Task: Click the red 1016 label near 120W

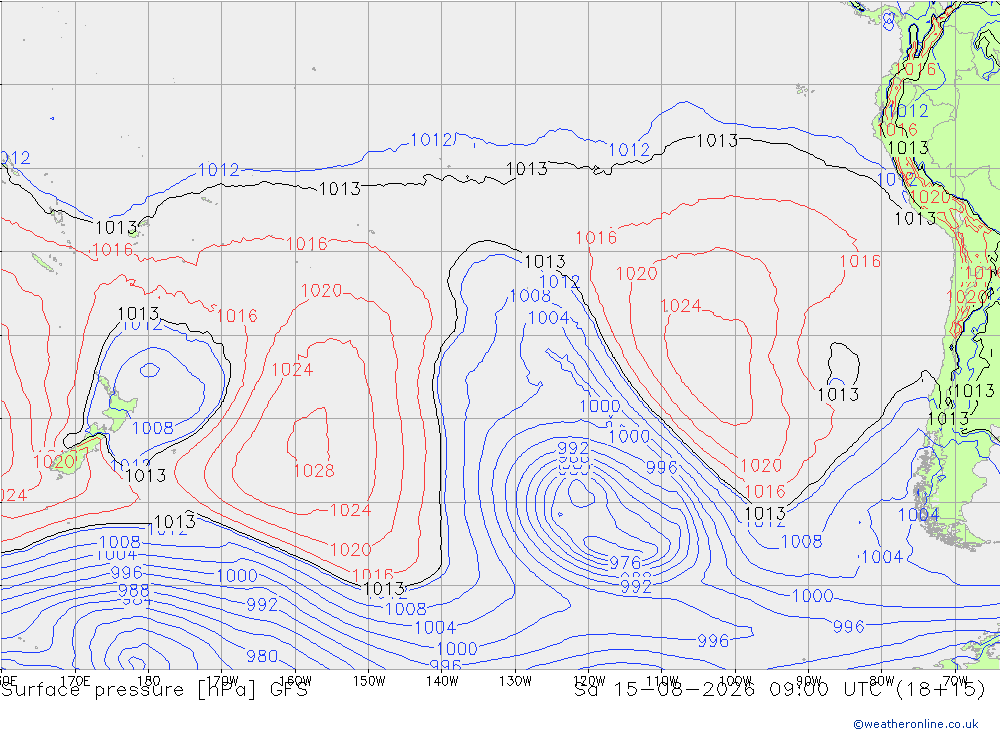Action: pos(596,237)
